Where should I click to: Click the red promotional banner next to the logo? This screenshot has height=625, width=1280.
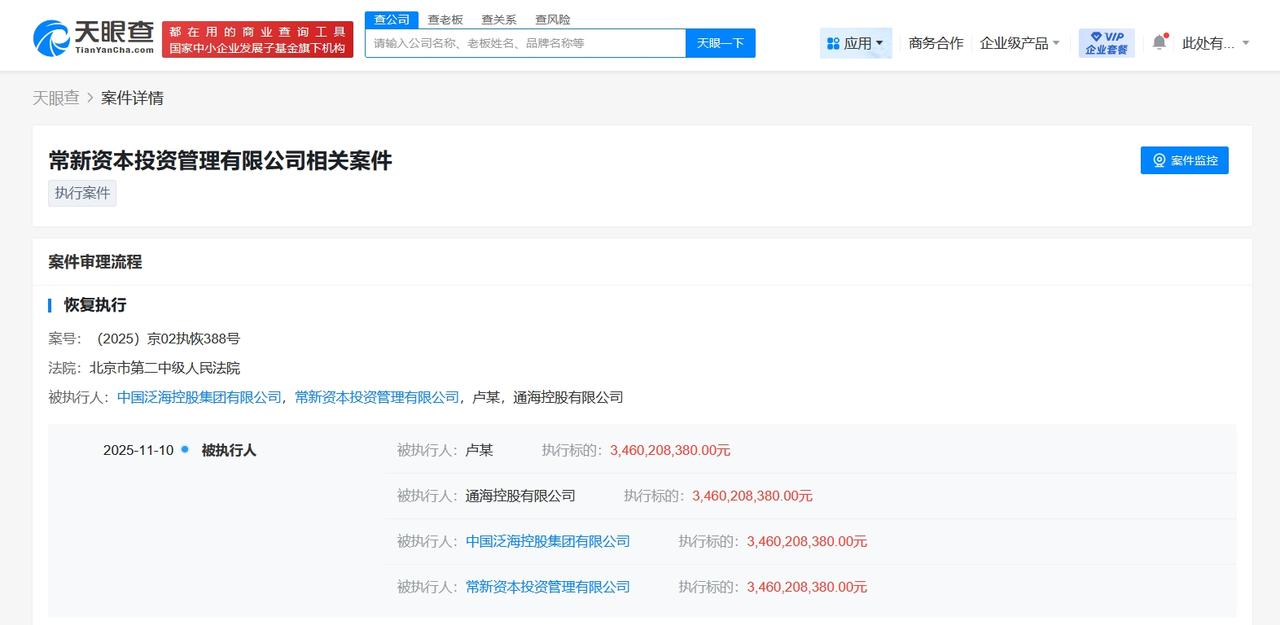257,35
